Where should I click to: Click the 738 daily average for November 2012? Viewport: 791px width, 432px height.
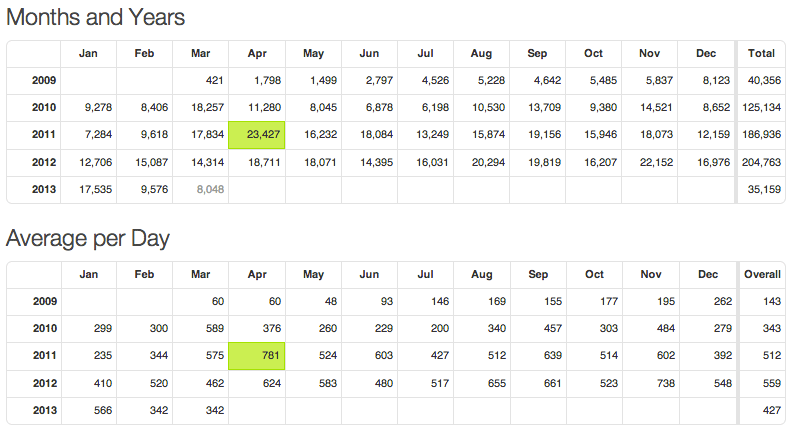(651, 383)
